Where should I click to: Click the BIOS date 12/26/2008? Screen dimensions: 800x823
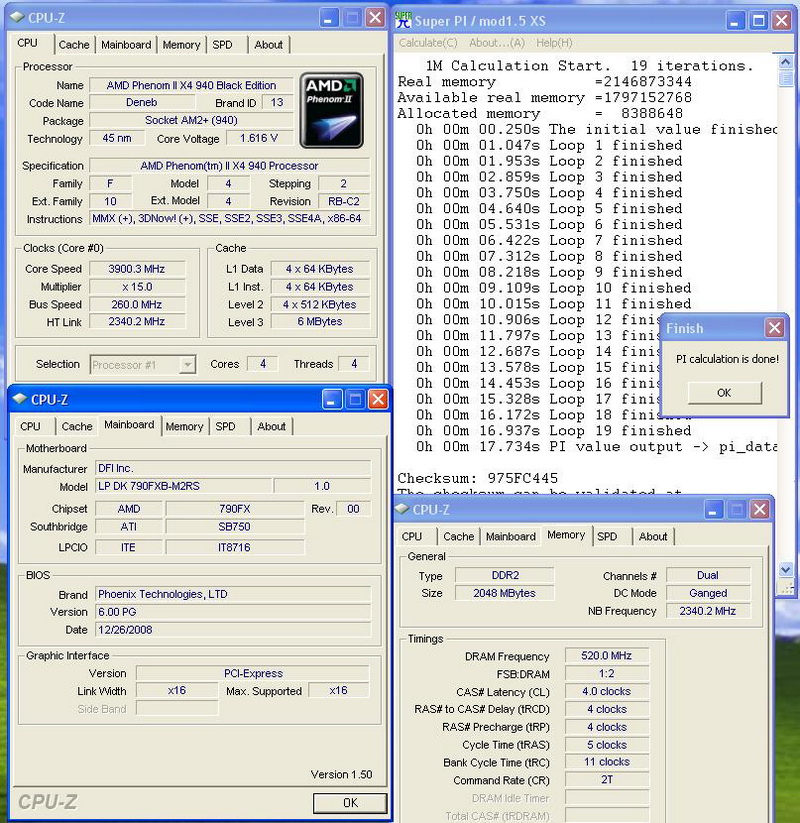click(233, 630)
